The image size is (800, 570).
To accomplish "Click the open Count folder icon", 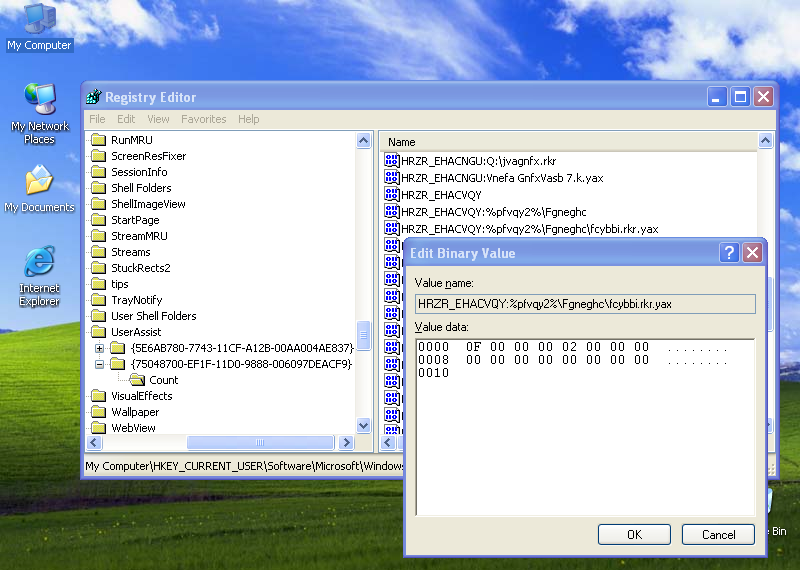I will 137,380.
